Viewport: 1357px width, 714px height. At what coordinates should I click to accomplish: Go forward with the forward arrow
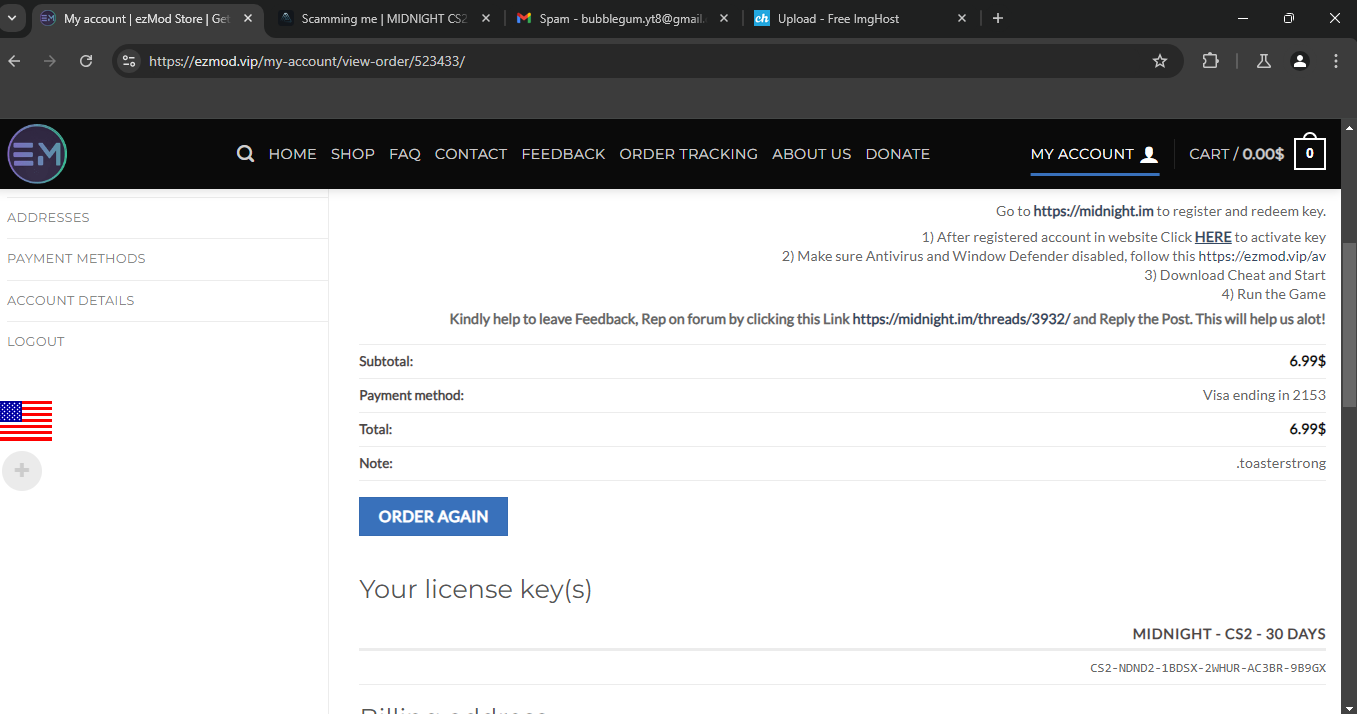(50, 61)
